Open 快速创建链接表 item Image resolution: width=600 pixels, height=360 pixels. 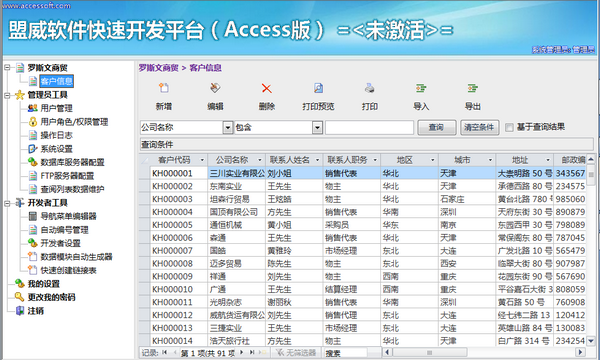point(68,270)
